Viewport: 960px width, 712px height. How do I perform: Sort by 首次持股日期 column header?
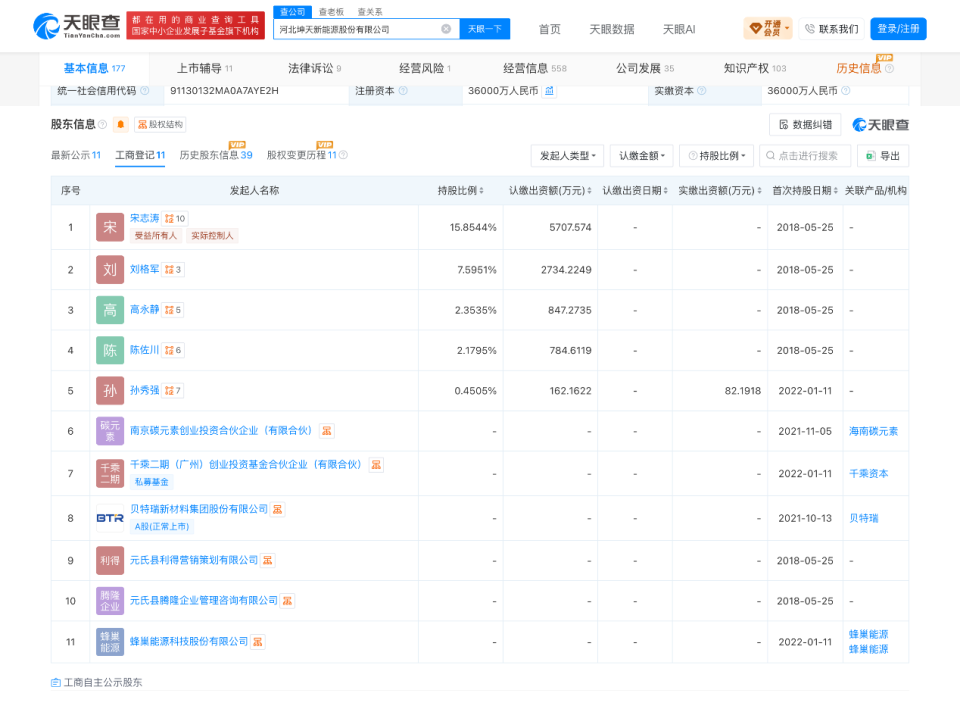click(x=804, y=190)
